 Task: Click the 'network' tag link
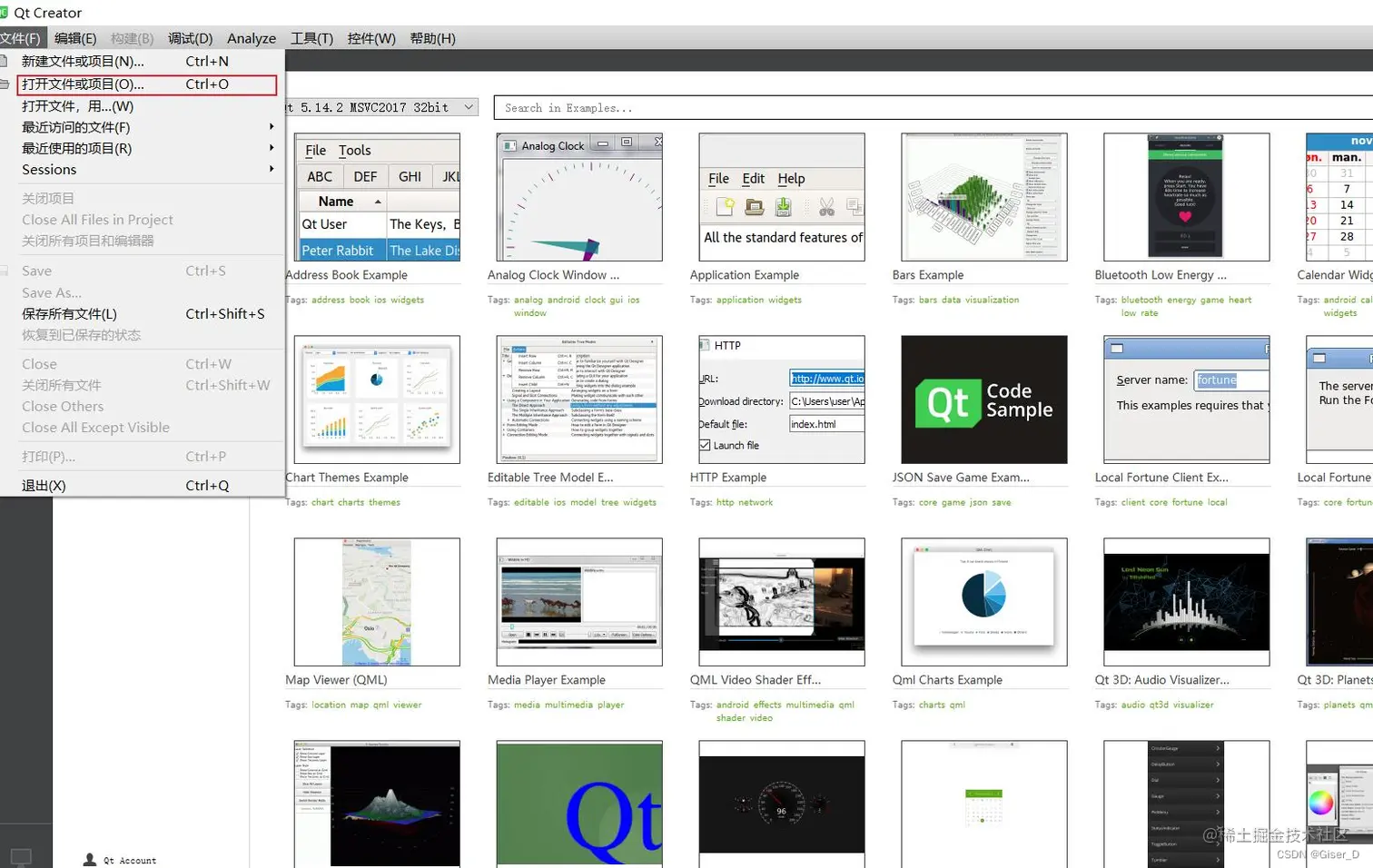(x=756, y=502)
